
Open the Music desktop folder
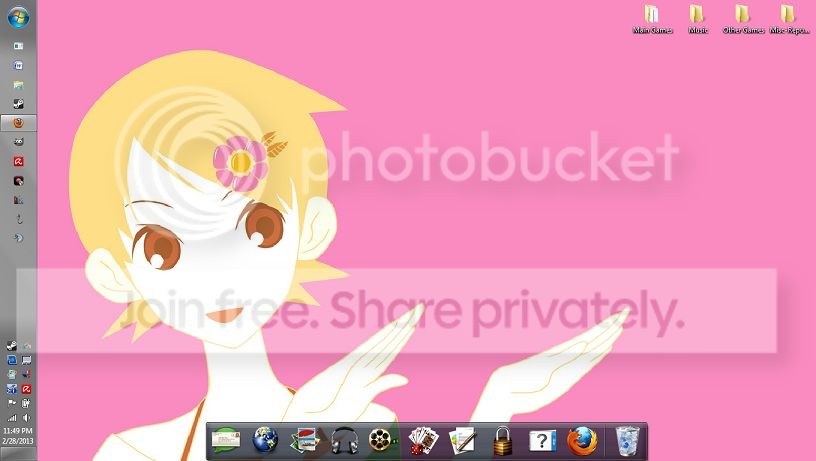pos(697,19)
